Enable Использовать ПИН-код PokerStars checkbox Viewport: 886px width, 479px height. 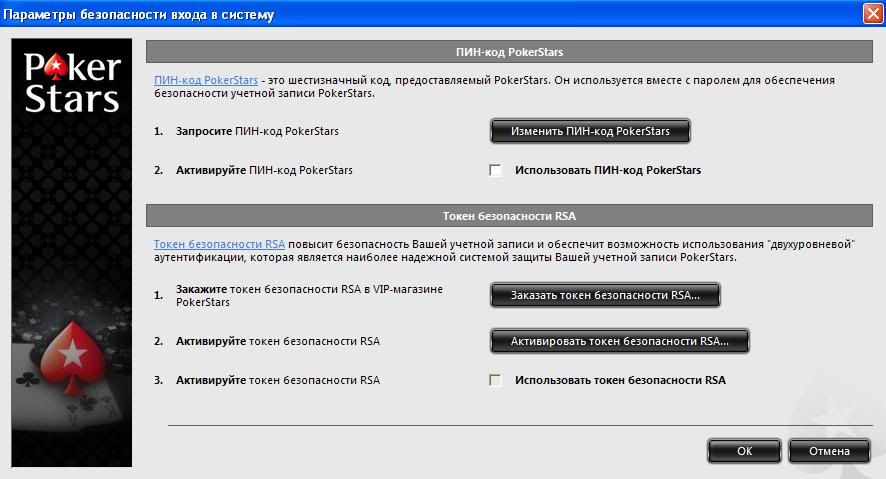click(x=496, y=170)
